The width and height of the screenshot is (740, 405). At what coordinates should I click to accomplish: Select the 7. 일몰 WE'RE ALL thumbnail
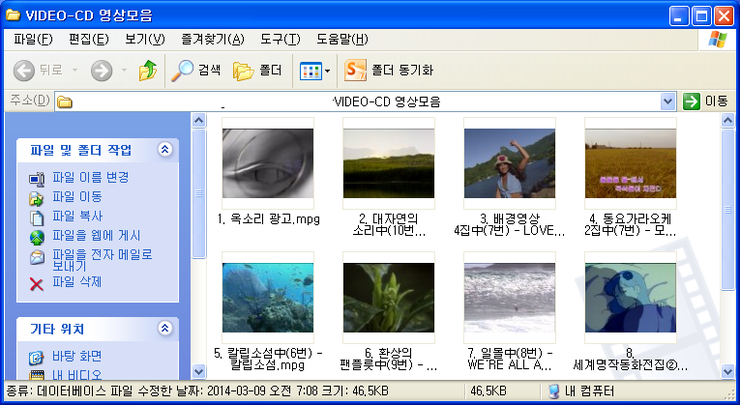coord(510,297)
